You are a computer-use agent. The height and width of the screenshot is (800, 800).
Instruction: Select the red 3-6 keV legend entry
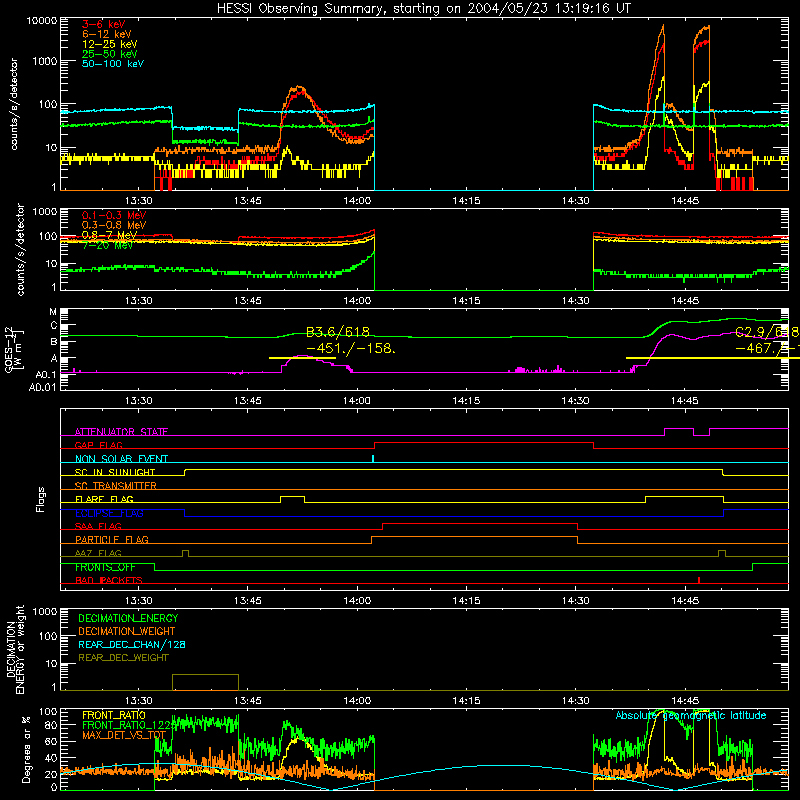pos(103,24)
